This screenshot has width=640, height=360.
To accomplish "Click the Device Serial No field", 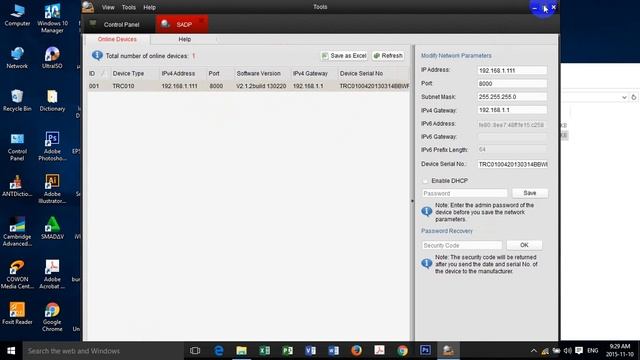I will click(512, 164).
